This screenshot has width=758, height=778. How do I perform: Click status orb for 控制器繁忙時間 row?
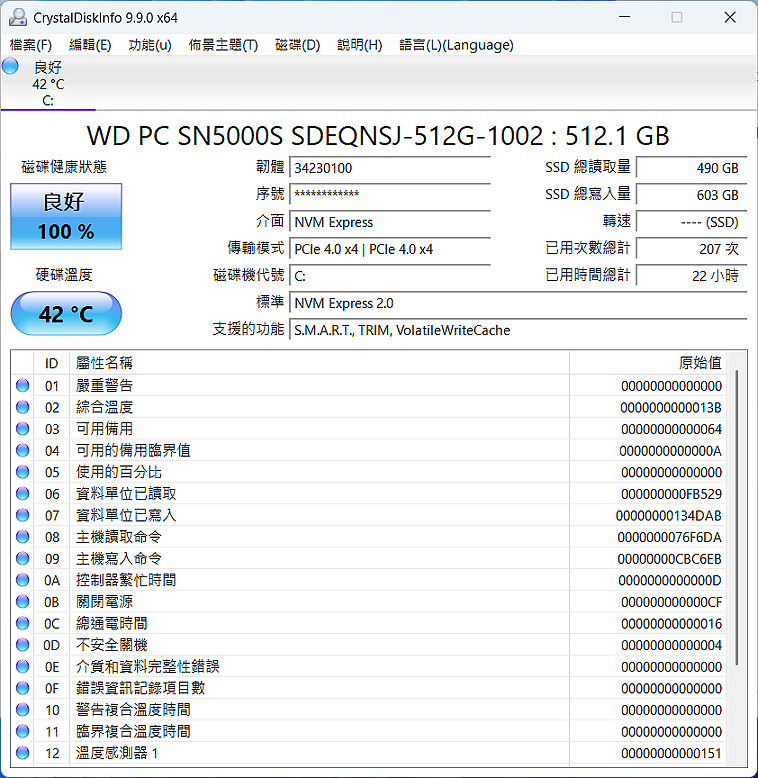coord(22,580)
